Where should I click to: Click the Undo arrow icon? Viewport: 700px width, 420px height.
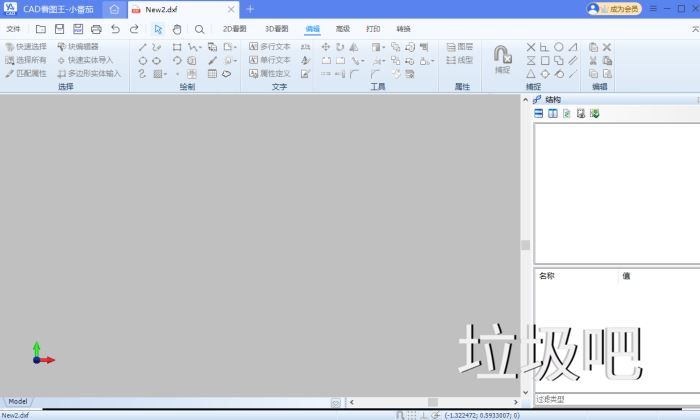click(115, 29)
